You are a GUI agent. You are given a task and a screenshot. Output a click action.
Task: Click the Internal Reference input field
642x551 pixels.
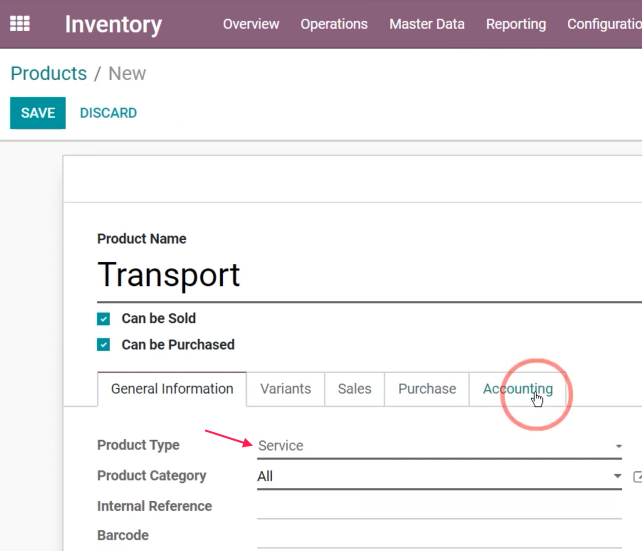(x=439, y=507)
